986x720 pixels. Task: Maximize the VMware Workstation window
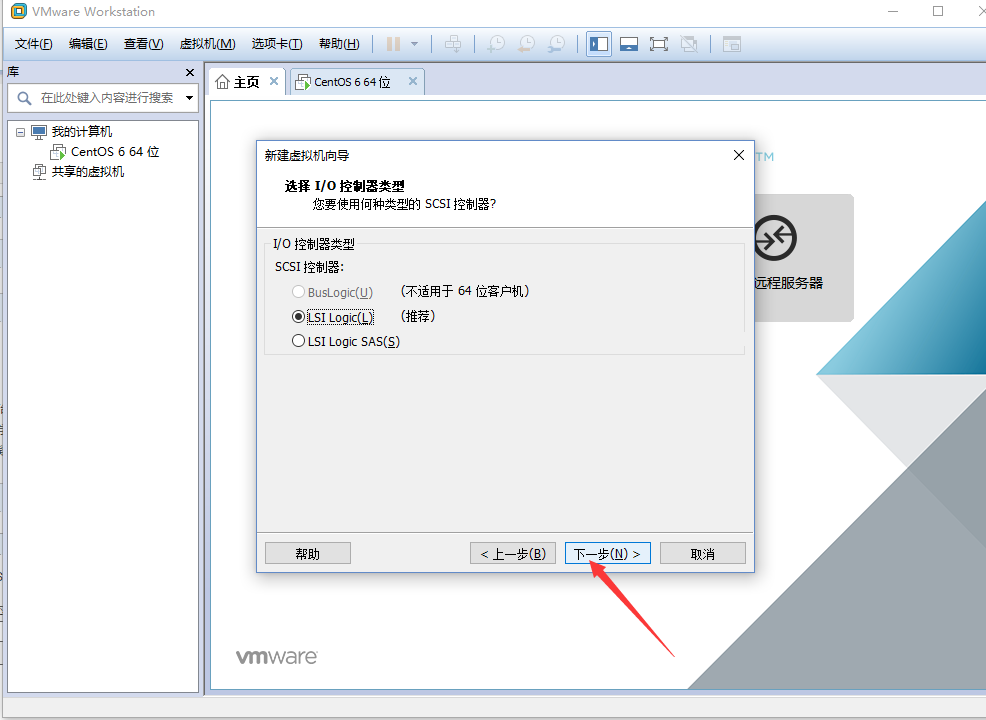click(x=938, y=11)
